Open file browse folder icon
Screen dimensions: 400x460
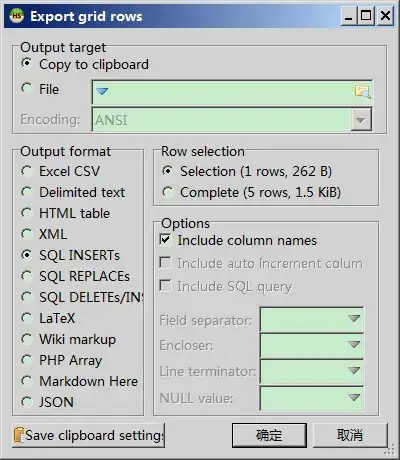(362, 91)
